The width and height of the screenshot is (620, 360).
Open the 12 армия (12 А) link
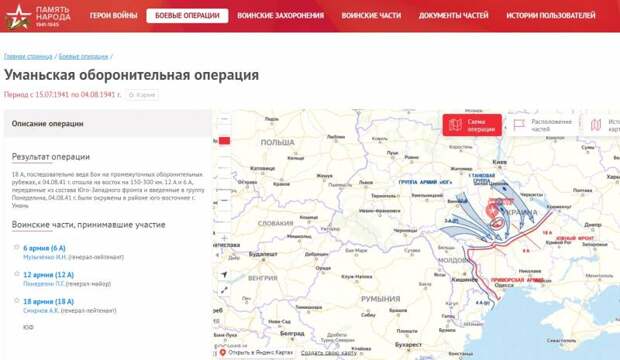coord(49,275)
